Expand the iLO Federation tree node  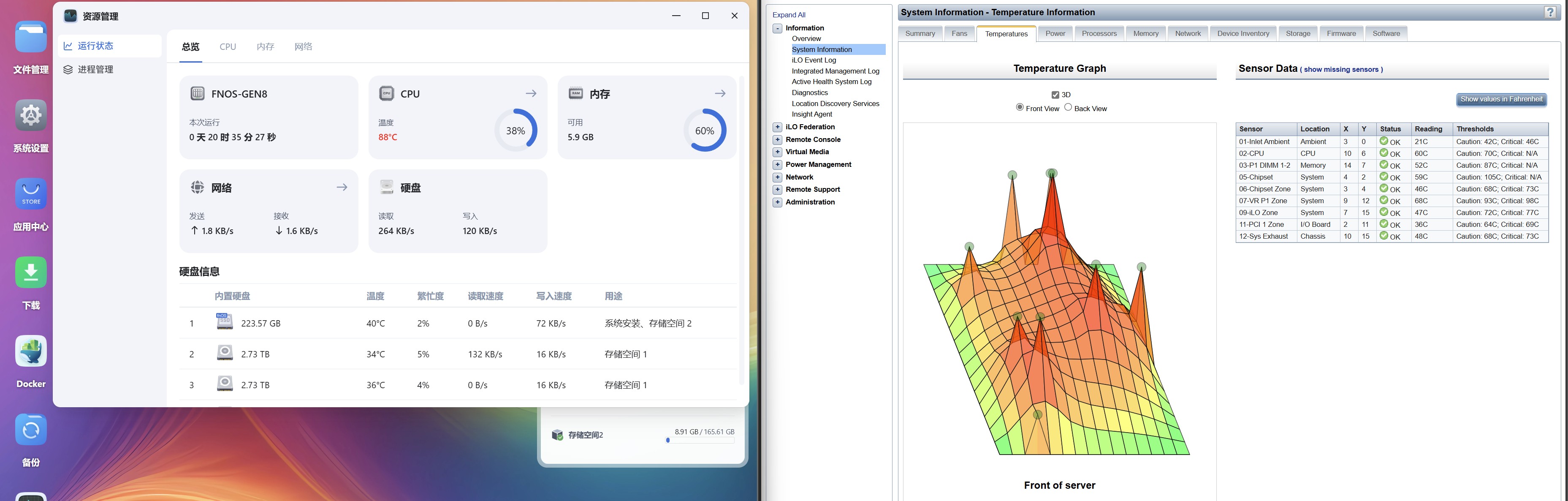[x=777, y=127]
